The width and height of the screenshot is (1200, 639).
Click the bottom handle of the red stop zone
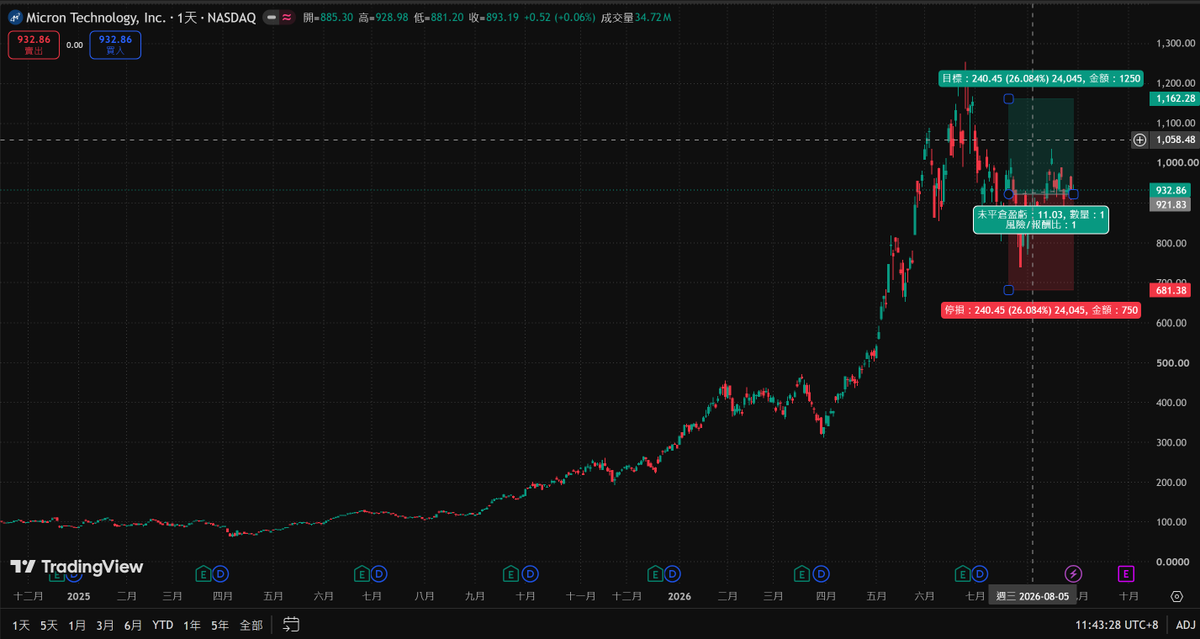coord(1008,290)
